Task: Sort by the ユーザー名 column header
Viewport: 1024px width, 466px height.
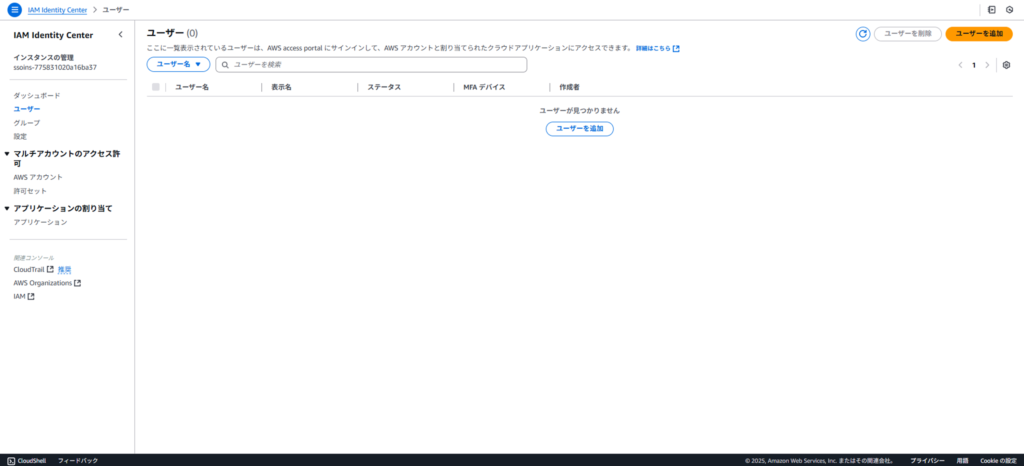Action: 192,87
